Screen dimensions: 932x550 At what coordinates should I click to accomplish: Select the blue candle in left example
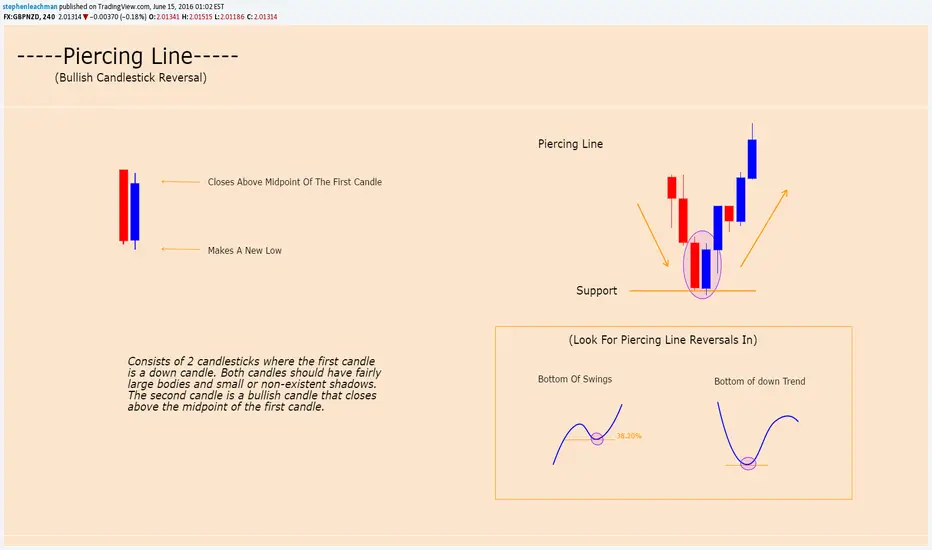click(135, 211)
